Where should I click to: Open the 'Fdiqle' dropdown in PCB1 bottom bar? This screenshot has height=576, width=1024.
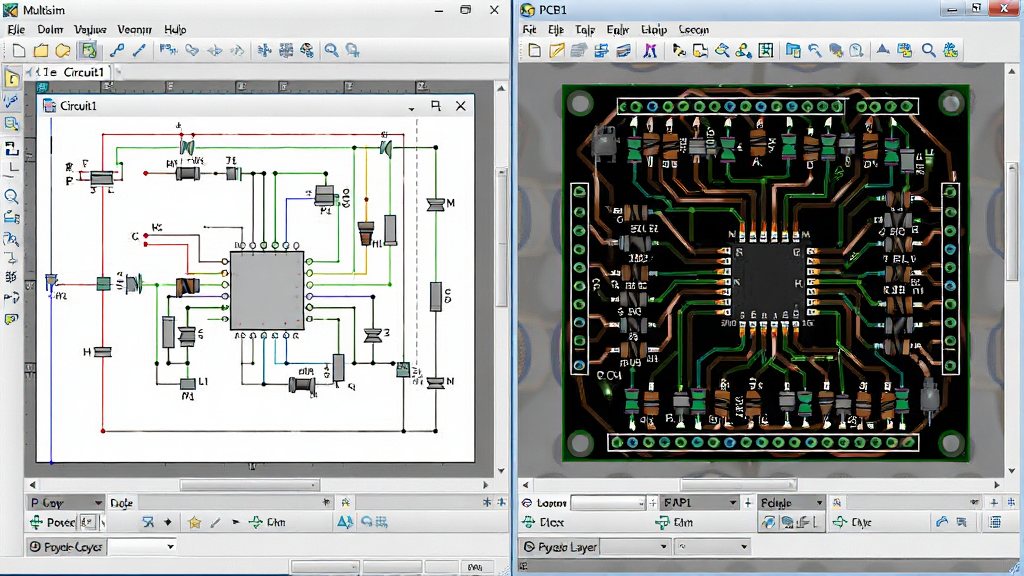click(x=792, y=502)
